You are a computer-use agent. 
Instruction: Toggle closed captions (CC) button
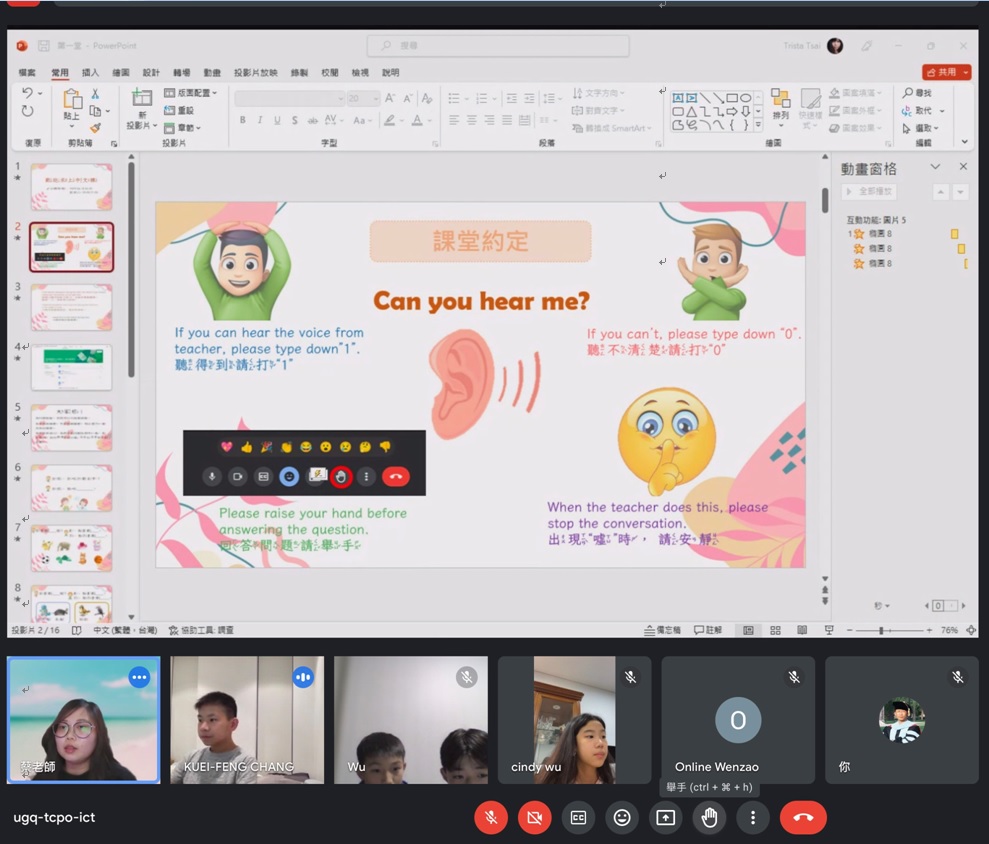578,817
